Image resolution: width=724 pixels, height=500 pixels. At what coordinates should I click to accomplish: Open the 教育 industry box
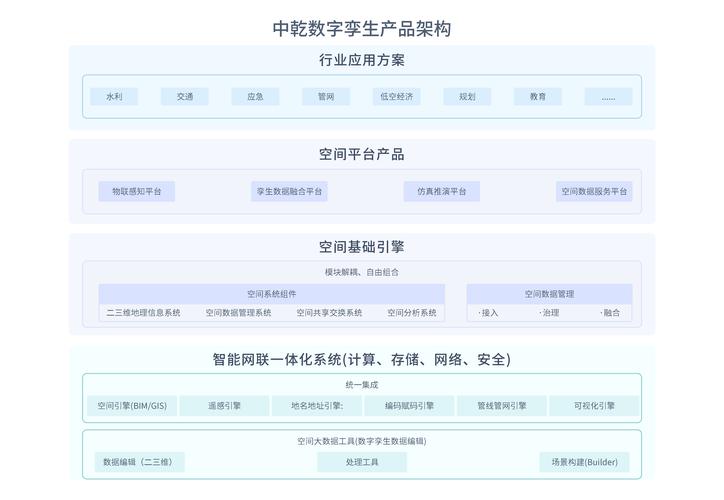tap(538, 96)
